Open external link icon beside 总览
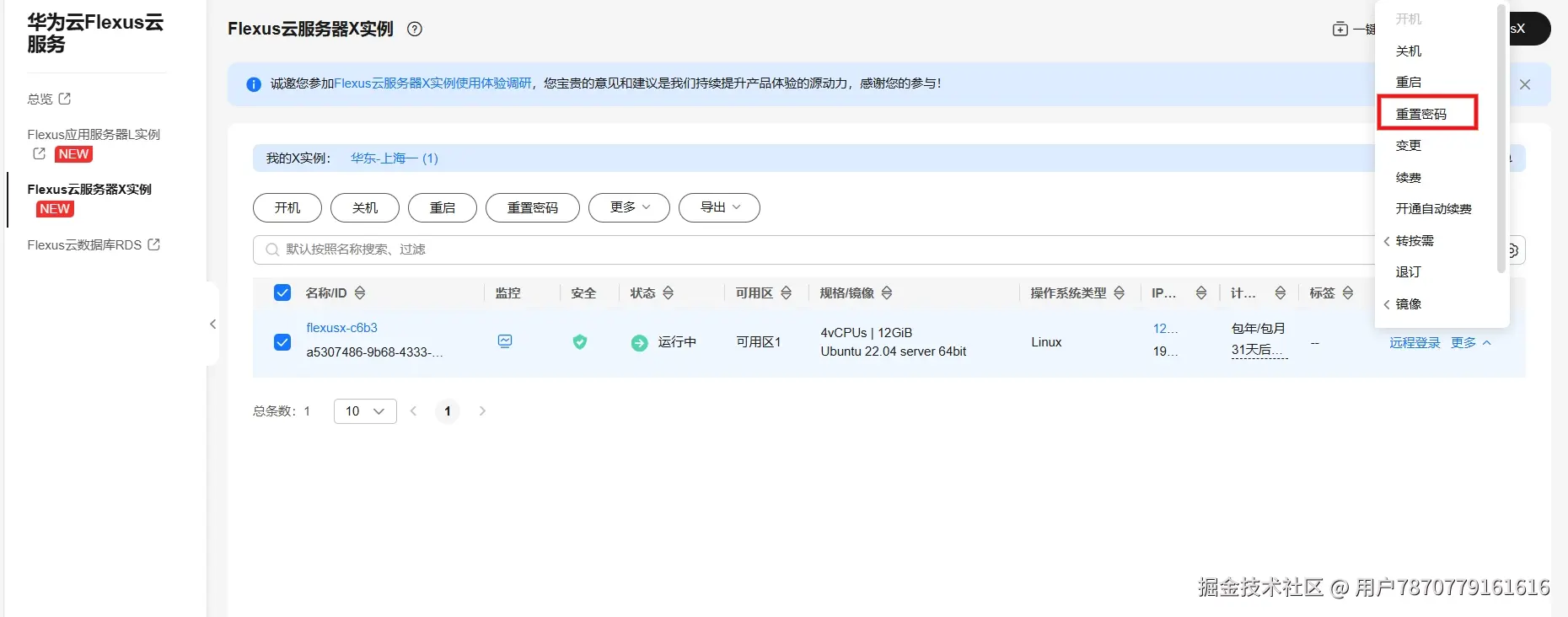Screen dimensions: 1568x617 tap(64, 99)
